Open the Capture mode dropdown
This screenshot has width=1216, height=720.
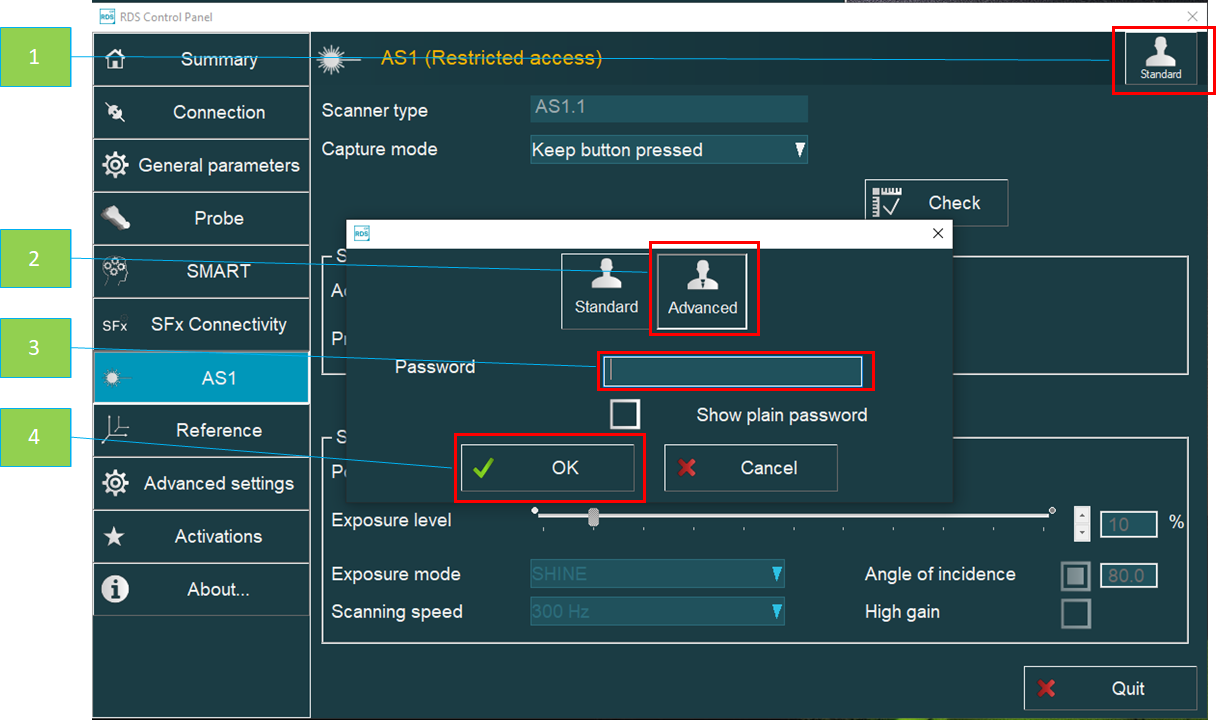click(798, 149)
